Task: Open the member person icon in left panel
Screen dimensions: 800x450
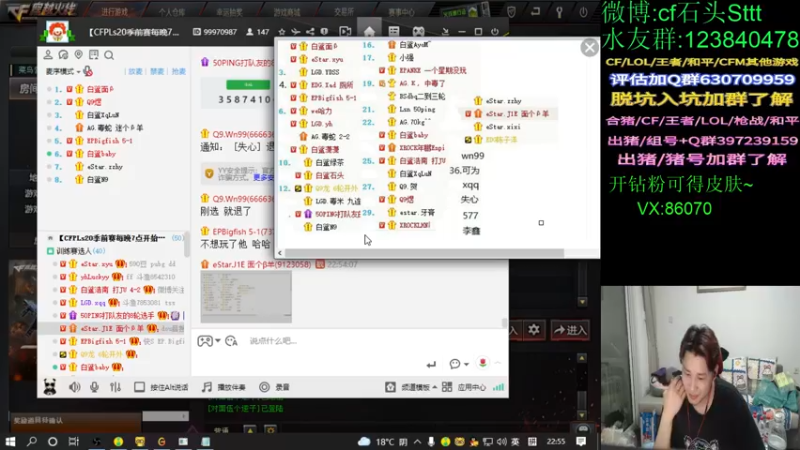Action: (48, 55)
